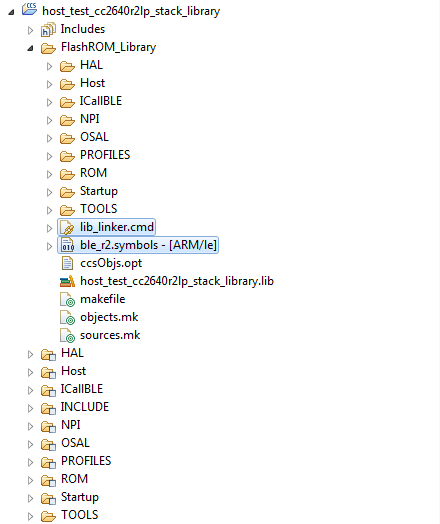Expand the ble_r2.symbols arrow
The image size is (440, 524).
point(49,246)
